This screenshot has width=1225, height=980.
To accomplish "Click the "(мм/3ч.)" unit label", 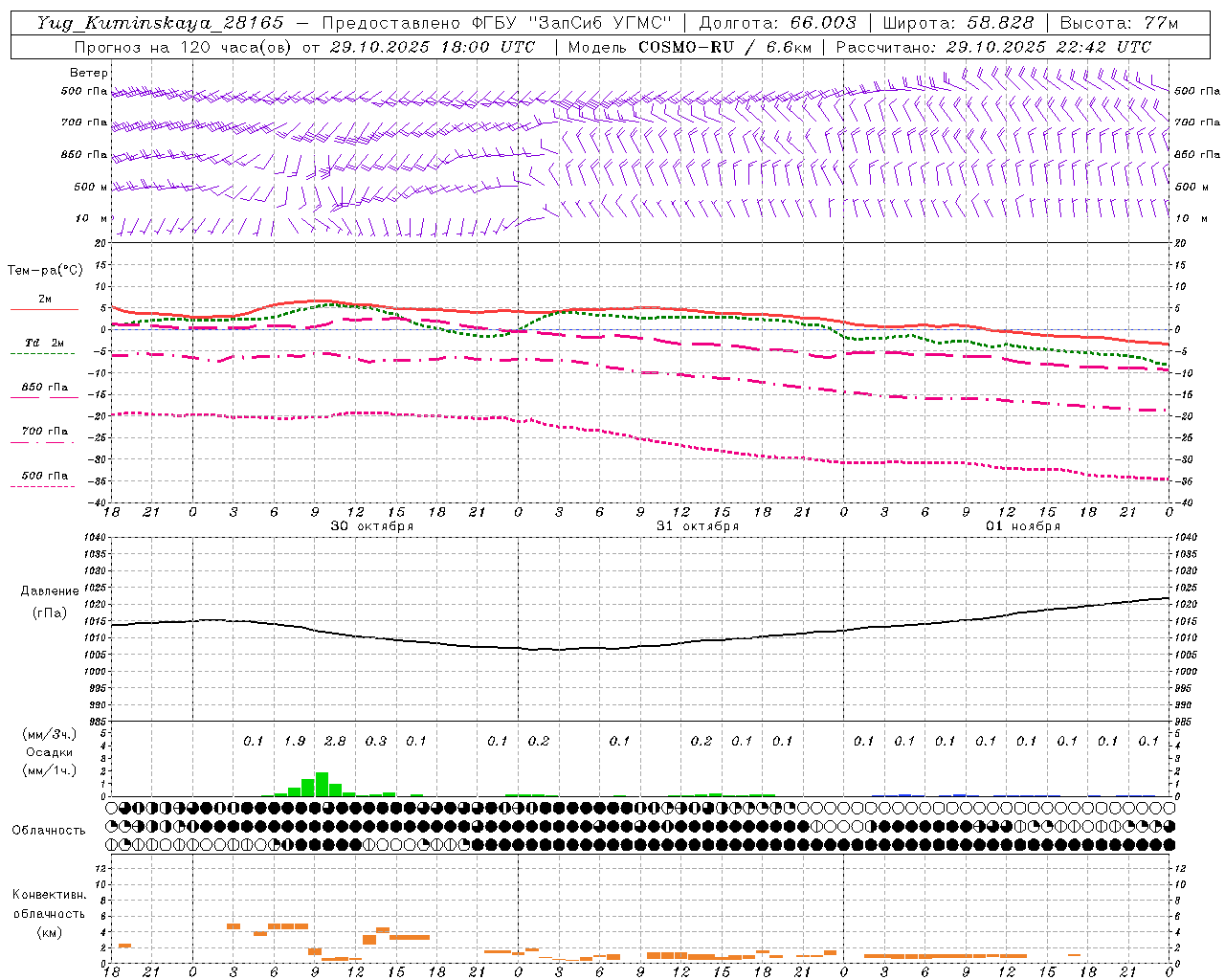I will pyautogui.click(x=49, y=734).
